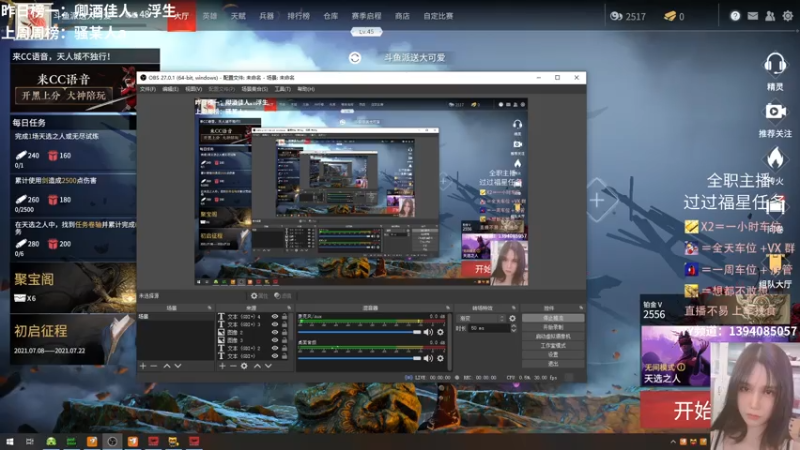This screenshot has width=800, height=450.
Task: Open OBS 设置 settings button
Action: (x=553, y=355)
